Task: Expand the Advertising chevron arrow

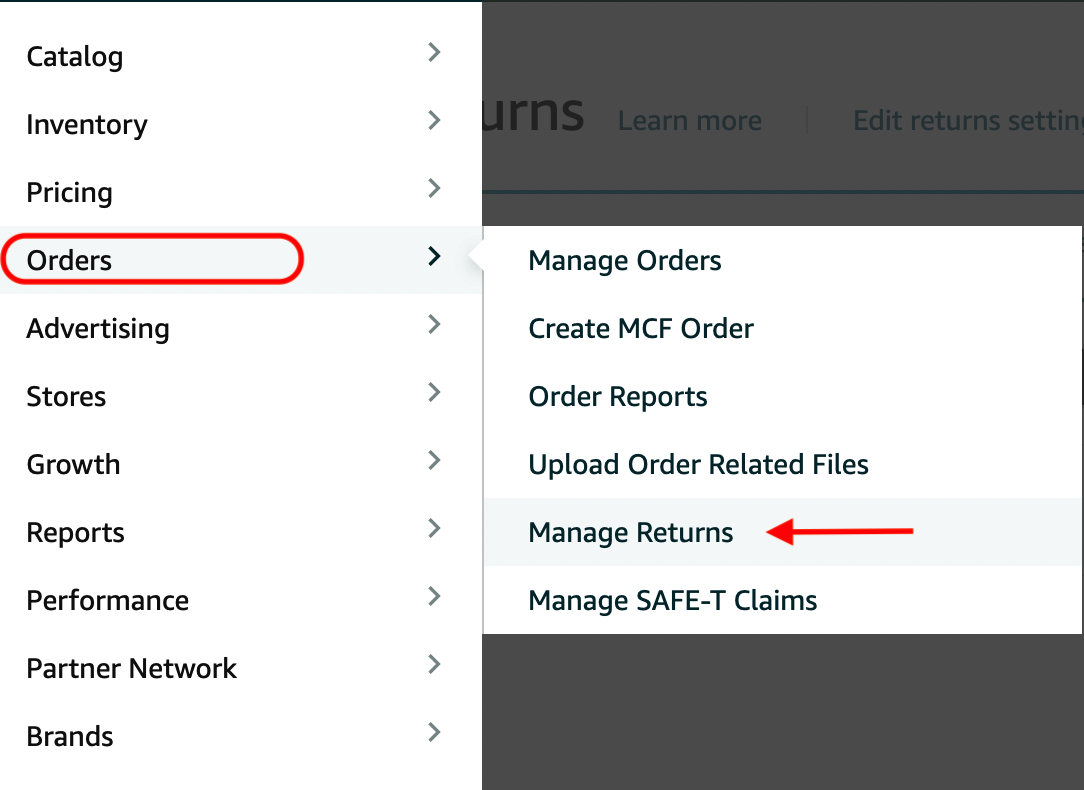Action: click(x=434, y=324)
